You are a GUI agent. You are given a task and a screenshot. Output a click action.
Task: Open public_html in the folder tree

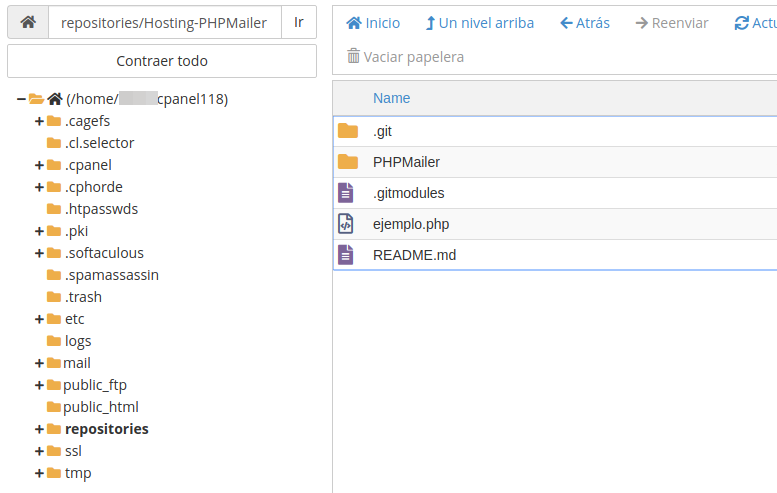pos(100,407)
